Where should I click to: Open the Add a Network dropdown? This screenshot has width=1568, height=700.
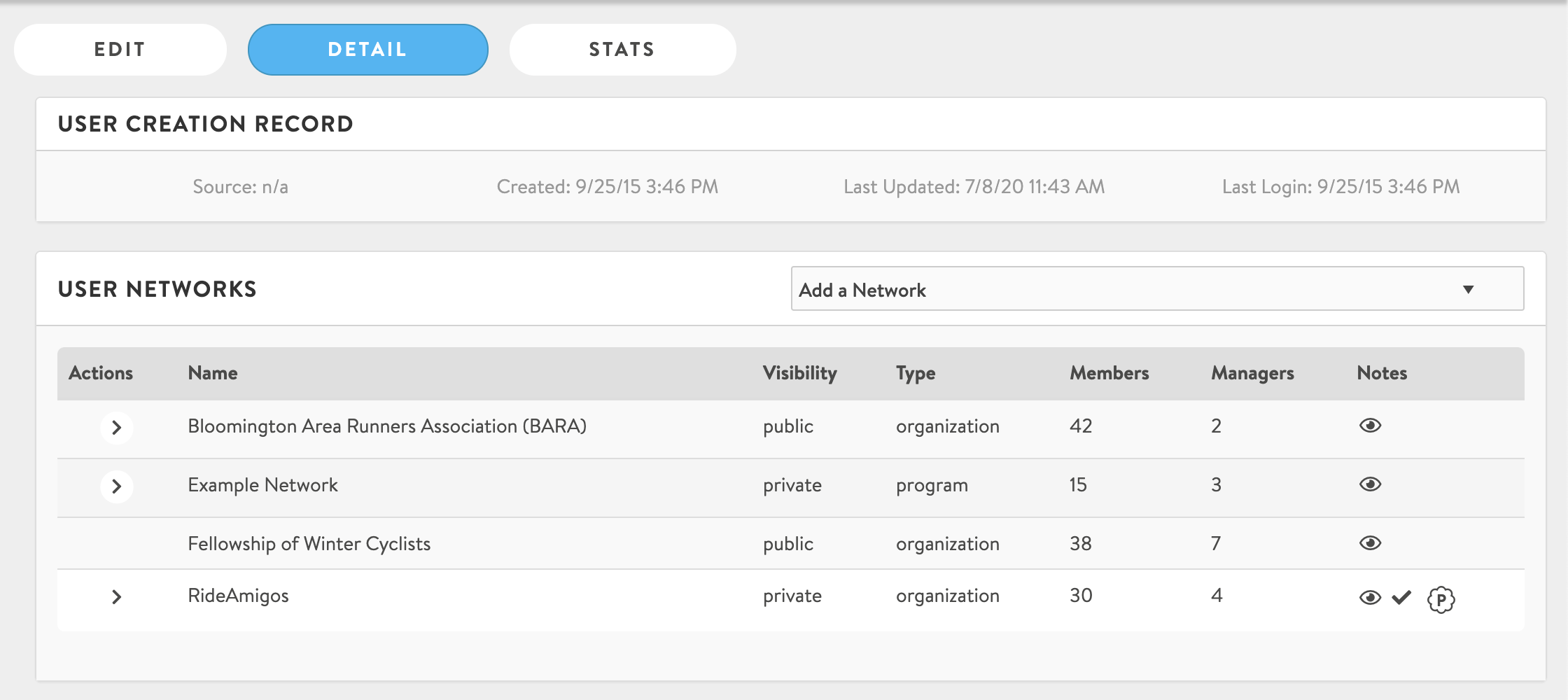pos(1156,289)
